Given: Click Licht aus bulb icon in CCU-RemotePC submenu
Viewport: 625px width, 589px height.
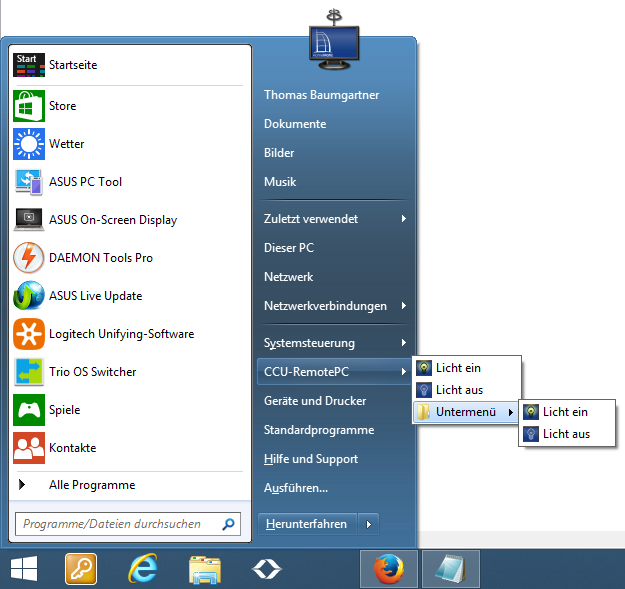Looking at the screenshot, I should (424, 390).
